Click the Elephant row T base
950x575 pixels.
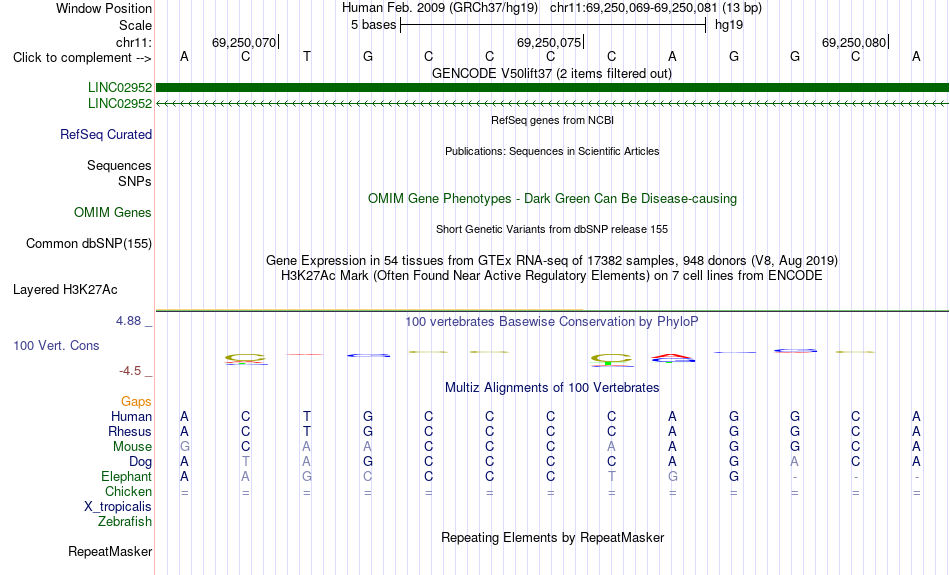611,477
